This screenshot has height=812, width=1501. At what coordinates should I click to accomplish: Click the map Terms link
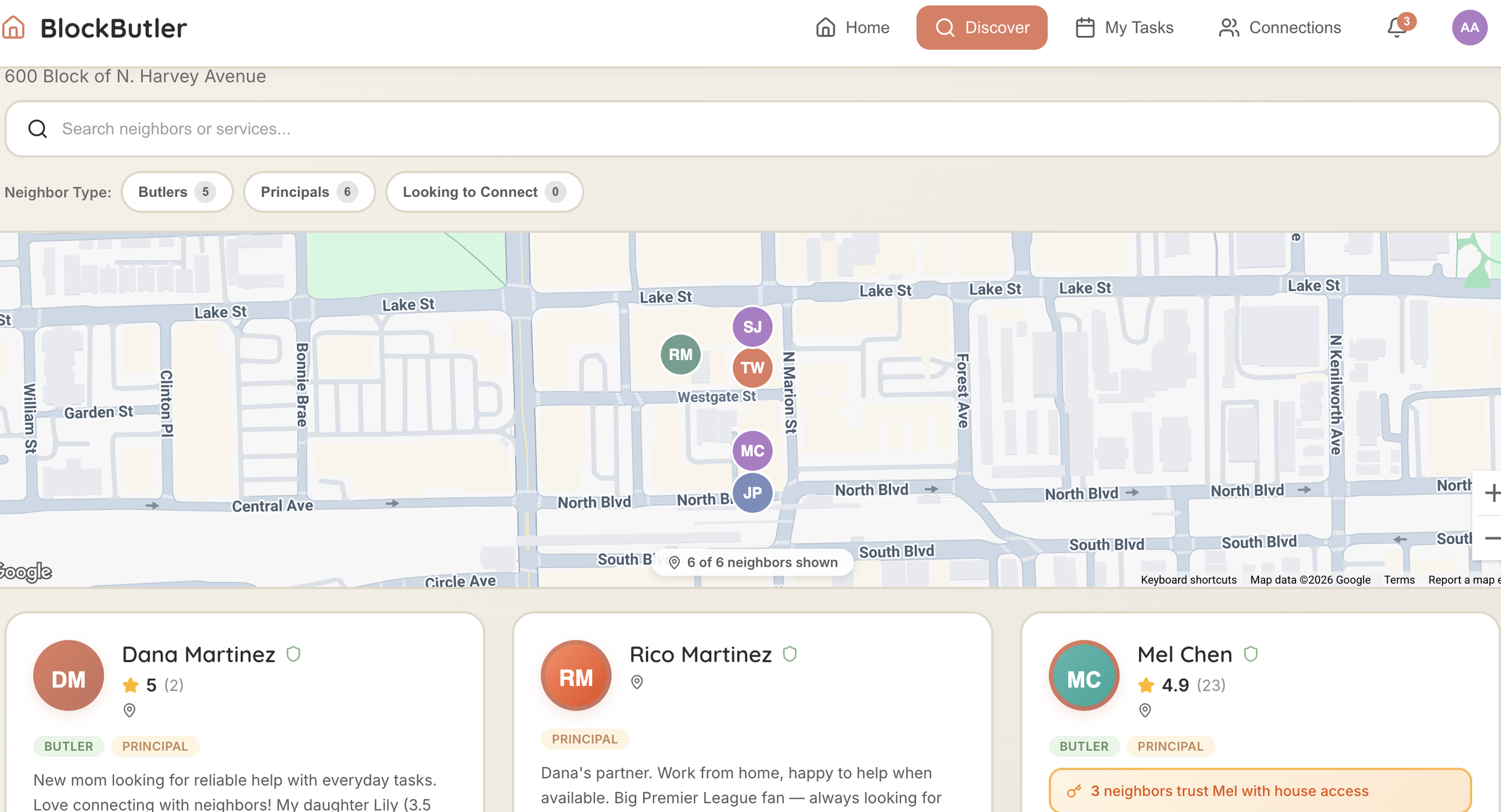[x=1399, y=580]
